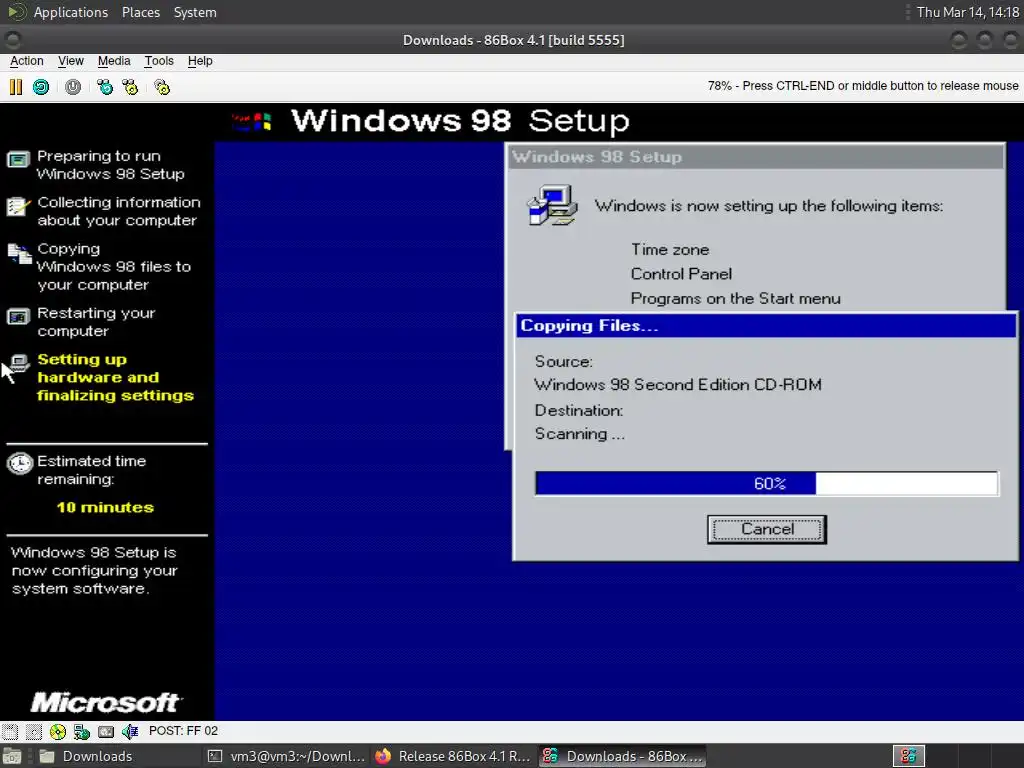The width and height of the screenshot is (1024, 768).
Task: Click the setup computer icon in dialog
Action: click(x=552, y=205)
